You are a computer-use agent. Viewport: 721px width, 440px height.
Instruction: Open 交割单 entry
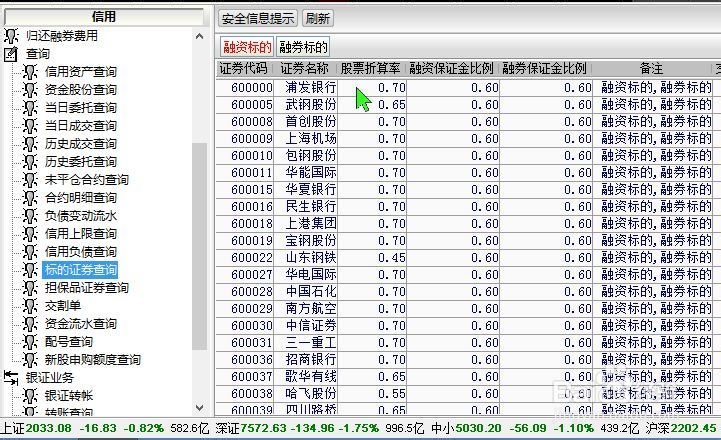point(63,305)
